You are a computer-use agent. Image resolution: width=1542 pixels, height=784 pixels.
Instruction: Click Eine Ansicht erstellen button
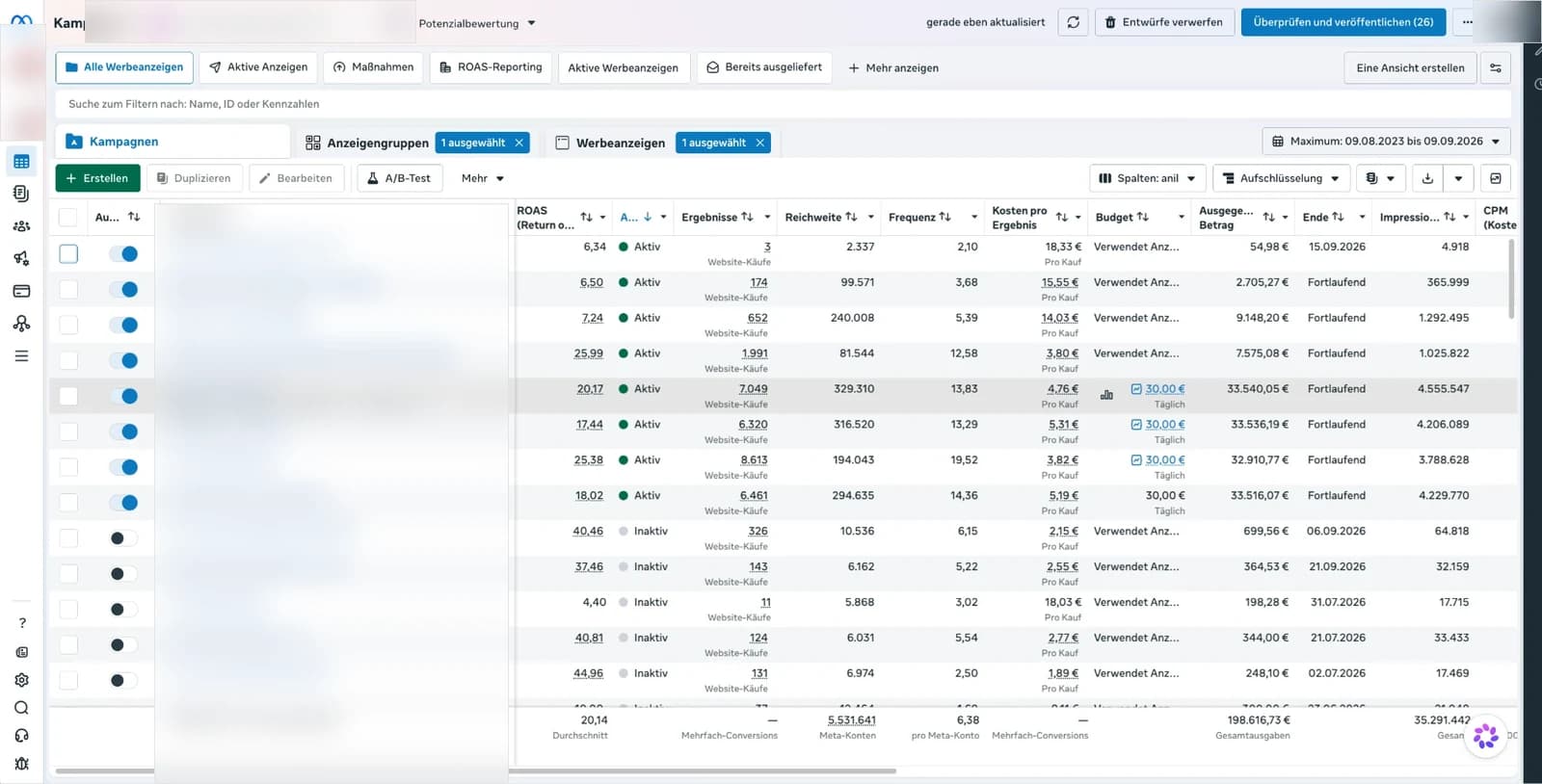pos(1410,68)
